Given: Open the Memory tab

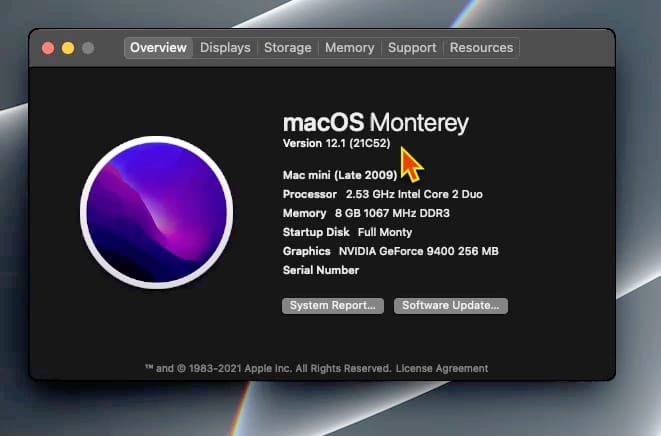Looking at the screenshot, I should click(x=349, y=48).
